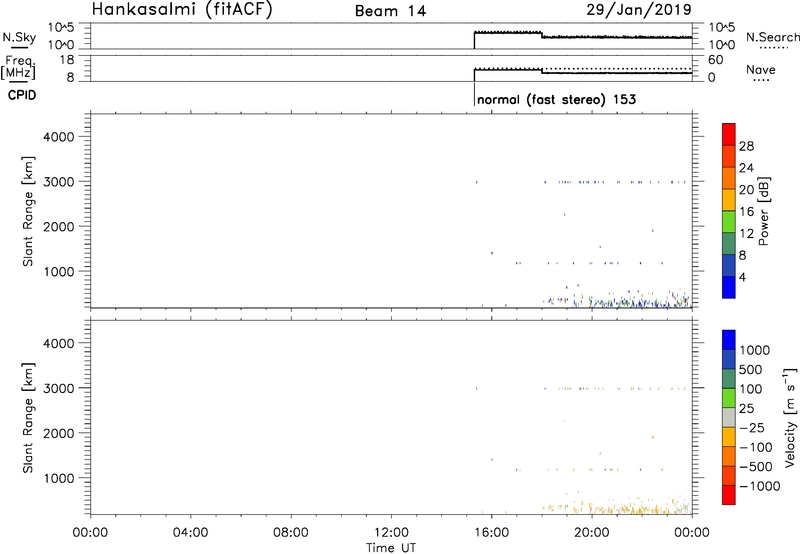Click the 'N.Sky' legend label

click(19, 37)
